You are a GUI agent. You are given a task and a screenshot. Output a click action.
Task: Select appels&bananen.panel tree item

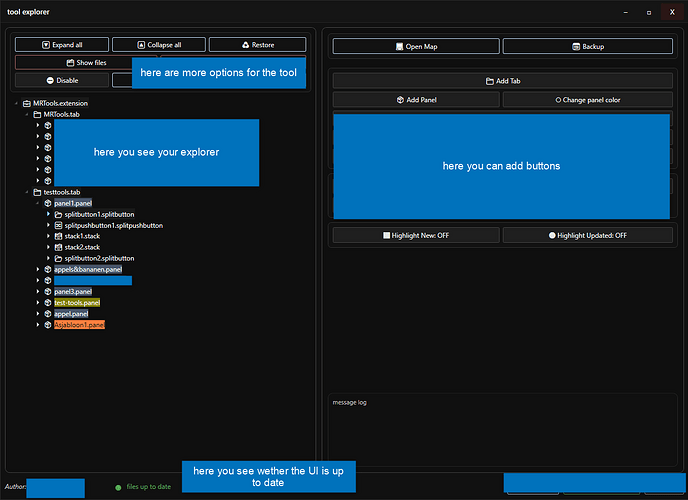[x=88, y=269]
